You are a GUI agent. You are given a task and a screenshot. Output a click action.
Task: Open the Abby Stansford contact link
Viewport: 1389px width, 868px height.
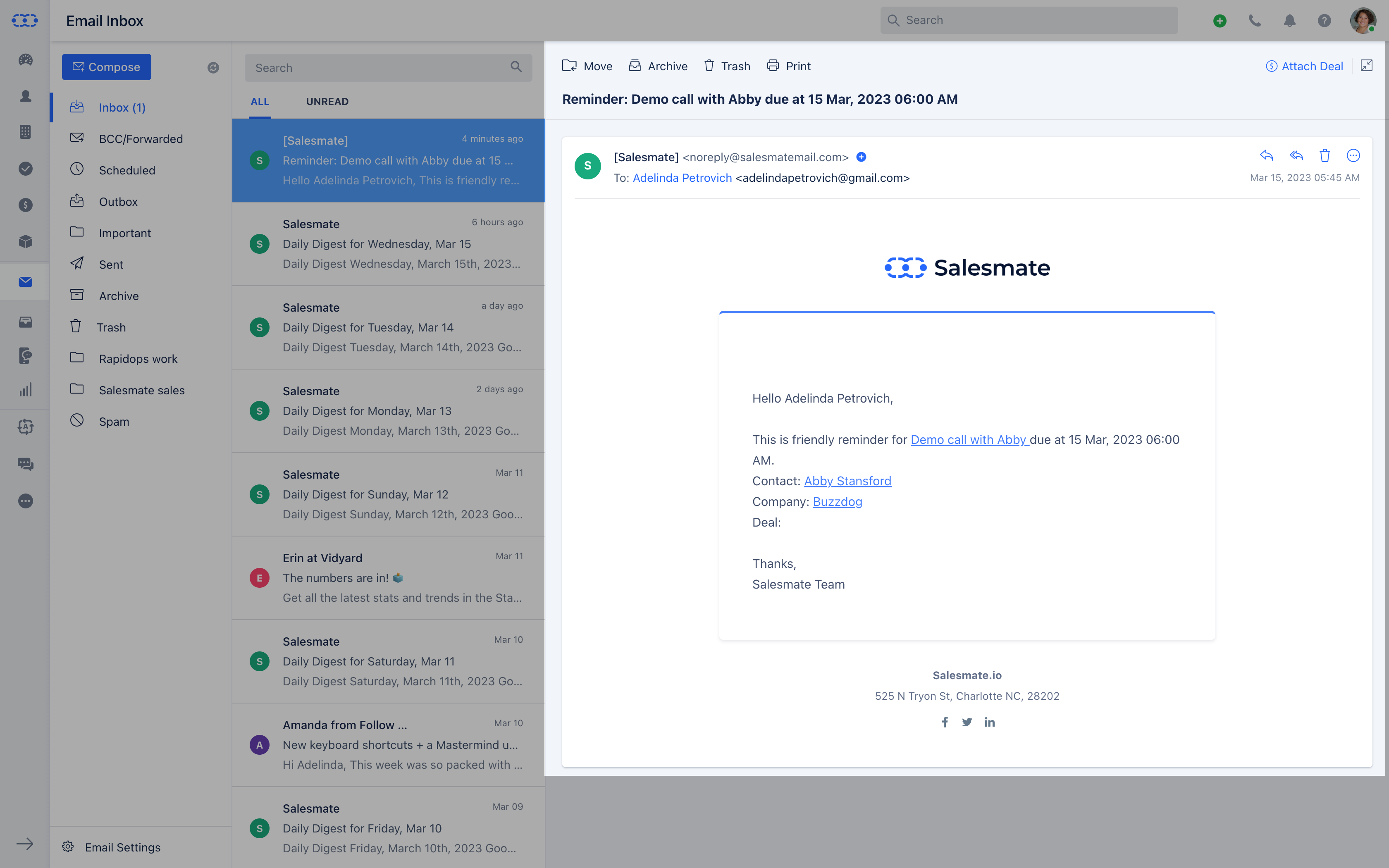coord(847,481)
